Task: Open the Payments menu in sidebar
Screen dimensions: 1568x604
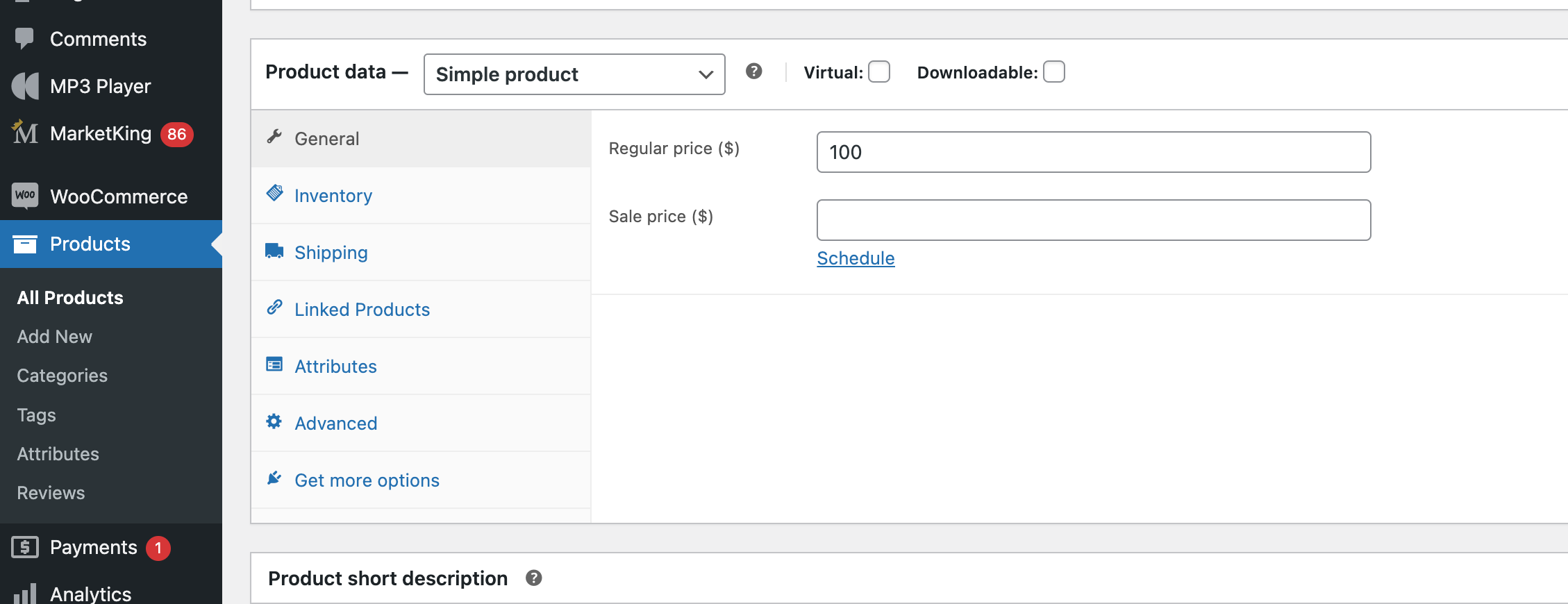Action: click(93, 548)
